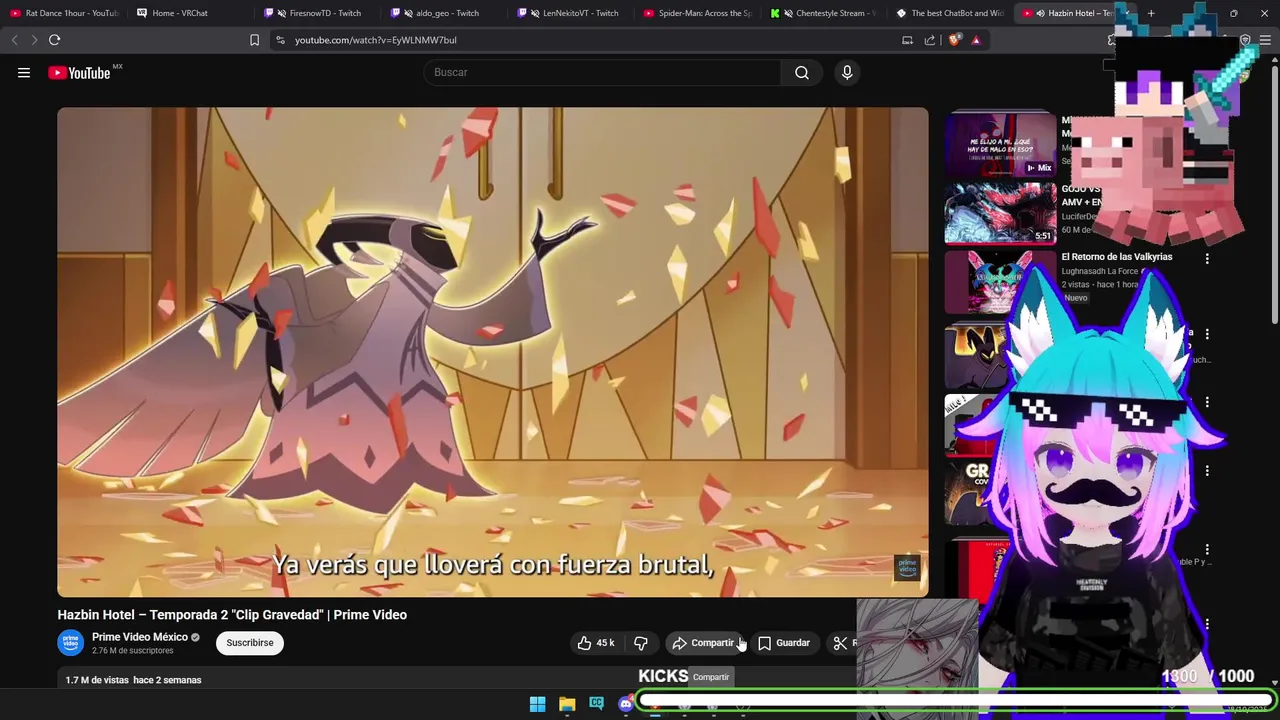
Task: Mute audio on Hazbin Hotel tab speaker
Action: [x=1041, y=13]
